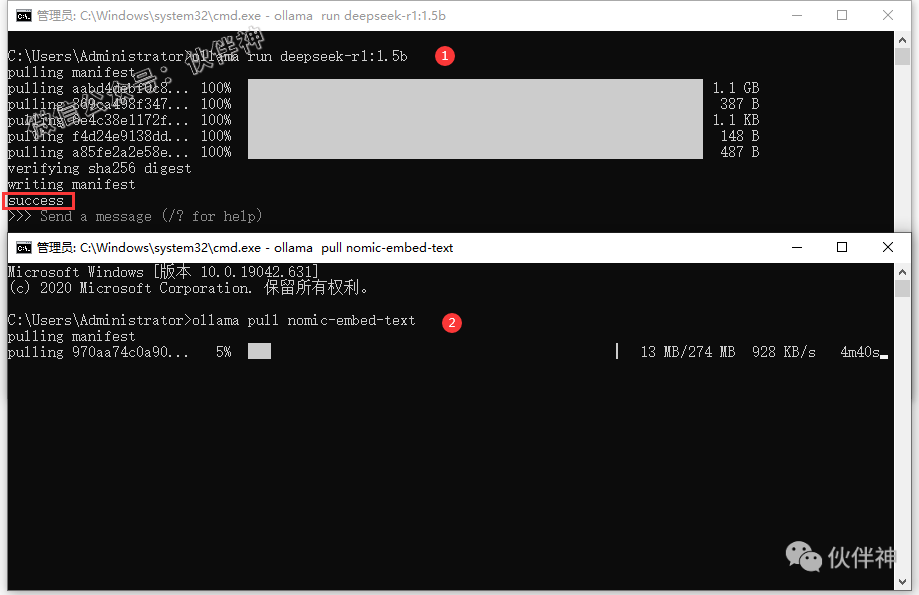Click the cmd icon in the nomic-embed-text window title bar
The height and width of the screenshot is (595, 919).
coord(23,248)
